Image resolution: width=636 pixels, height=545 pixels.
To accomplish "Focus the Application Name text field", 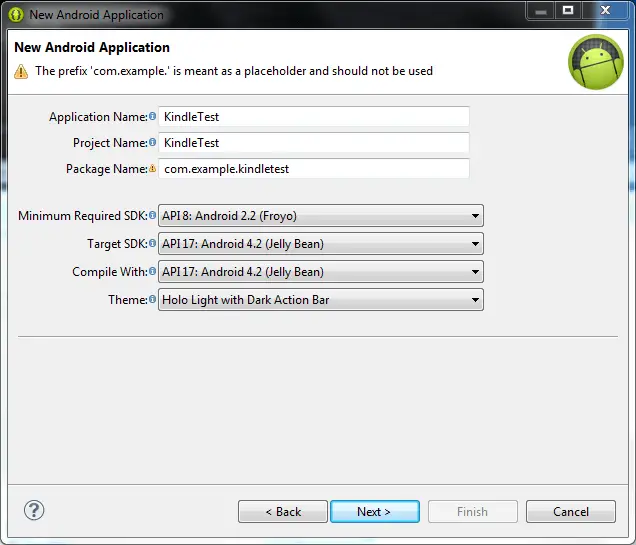I will [314, 117].
